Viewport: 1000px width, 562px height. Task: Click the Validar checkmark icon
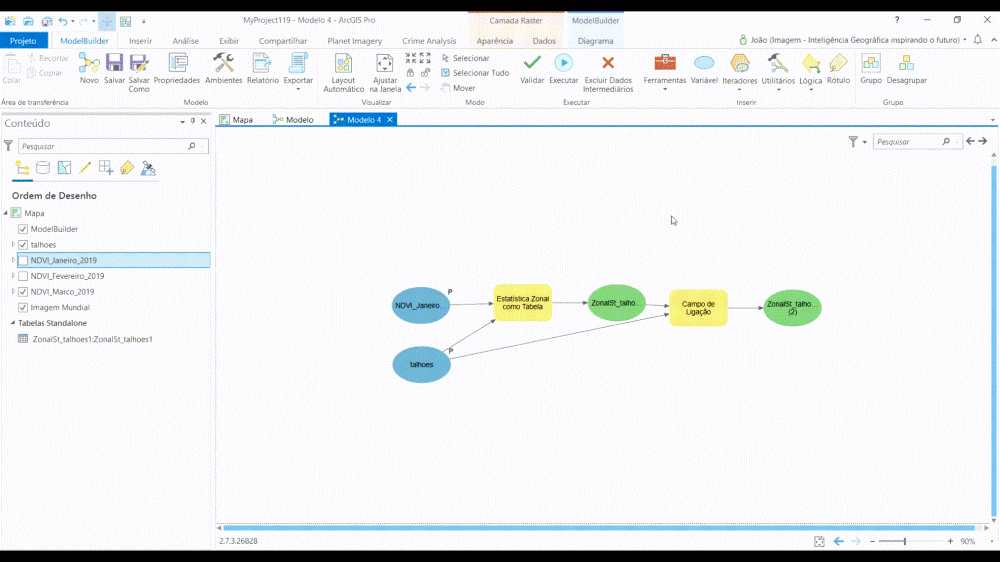(532, 64)
